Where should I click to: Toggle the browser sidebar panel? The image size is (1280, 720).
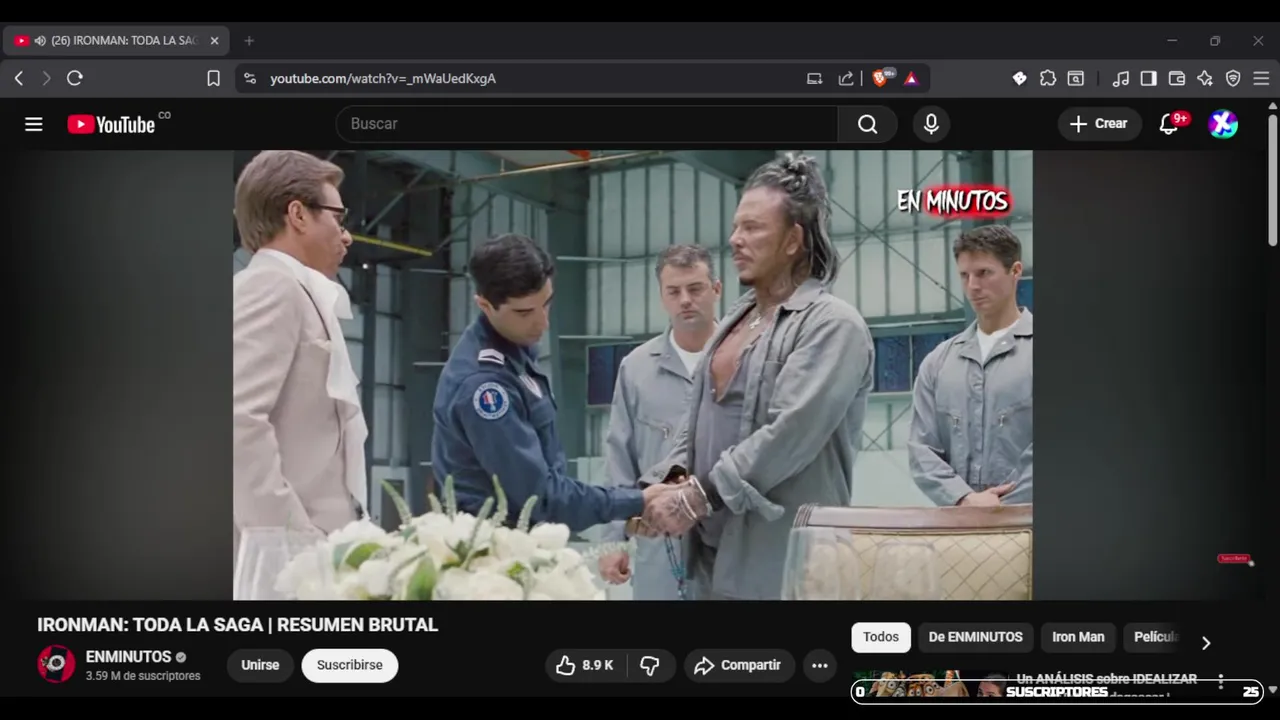[x=1149, y=78]
